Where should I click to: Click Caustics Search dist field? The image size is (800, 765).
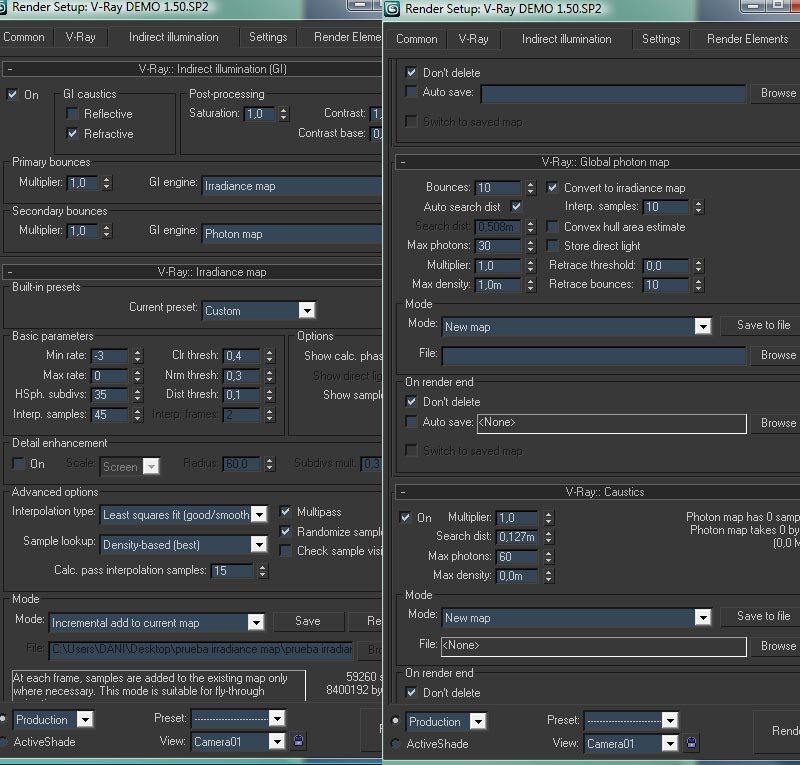pyautogui.click(x=517, y=537)
